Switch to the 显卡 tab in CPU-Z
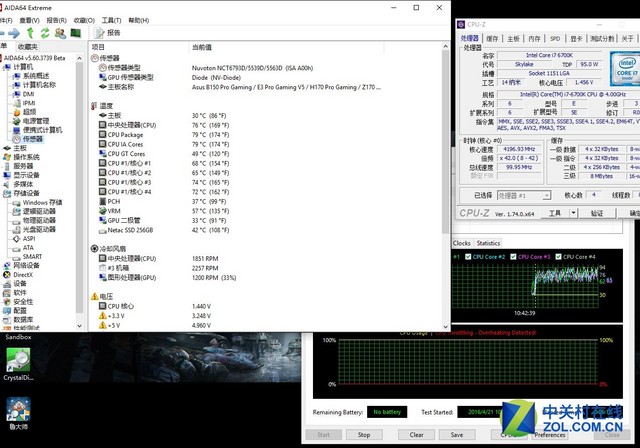640x448 pixels. click(x=576, y=38)
